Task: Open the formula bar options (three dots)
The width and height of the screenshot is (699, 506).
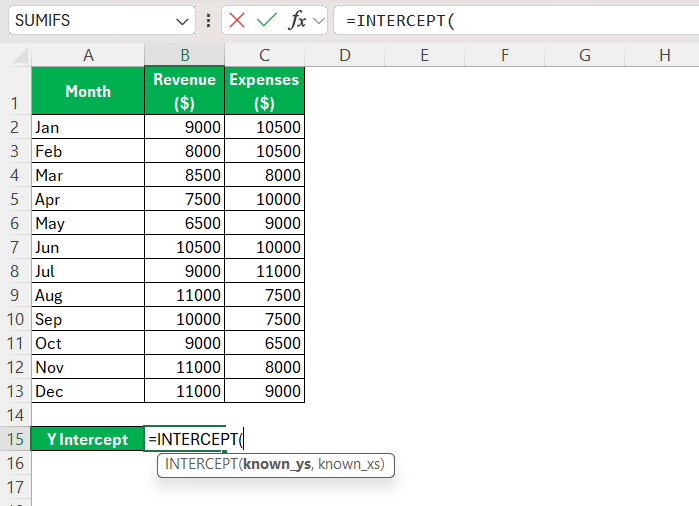Action: click(208, 20)
